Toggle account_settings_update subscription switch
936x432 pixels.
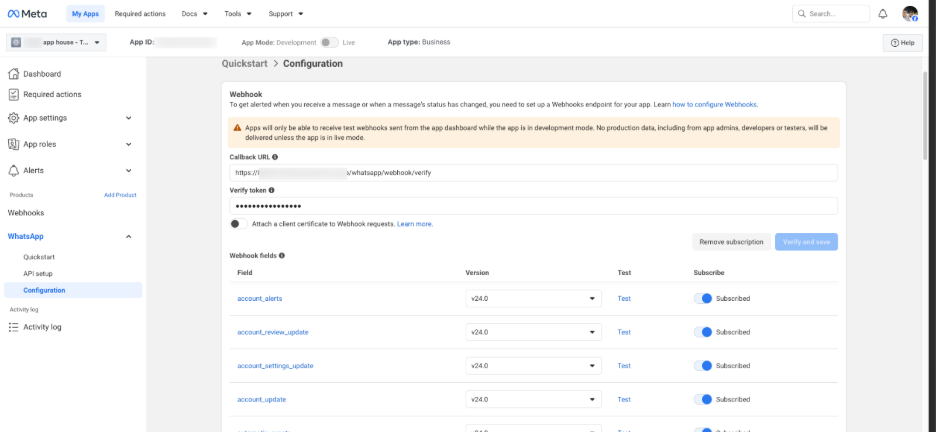[703, 366]
